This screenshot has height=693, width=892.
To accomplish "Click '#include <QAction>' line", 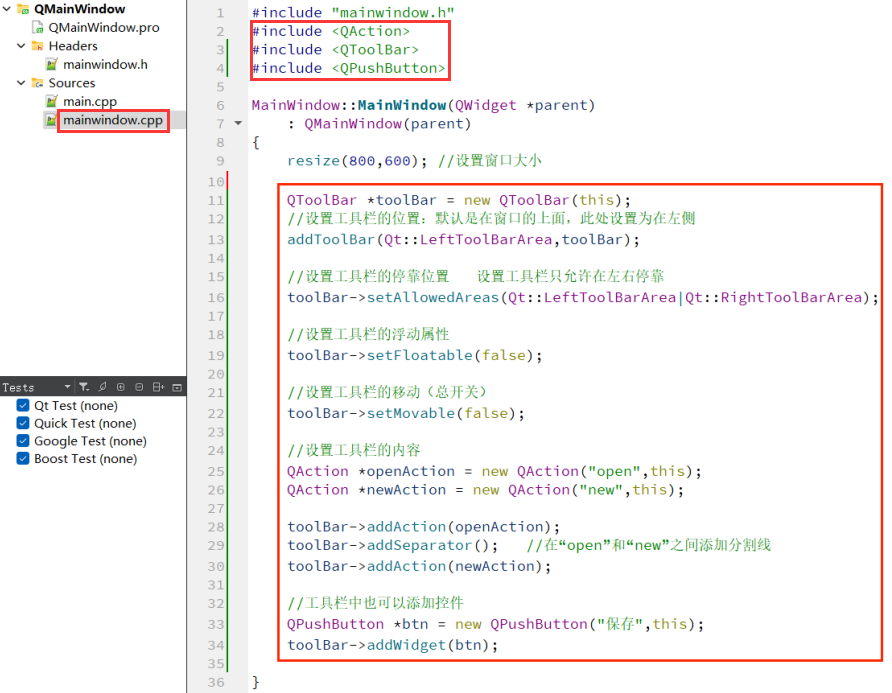I will (x=331, y=31).
